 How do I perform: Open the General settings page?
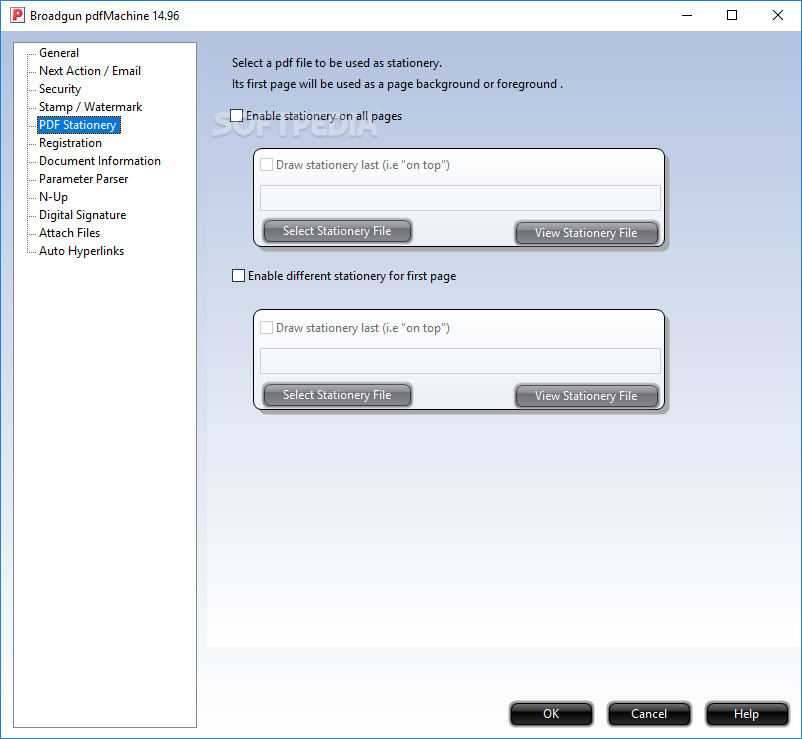[x=59, y=53]
